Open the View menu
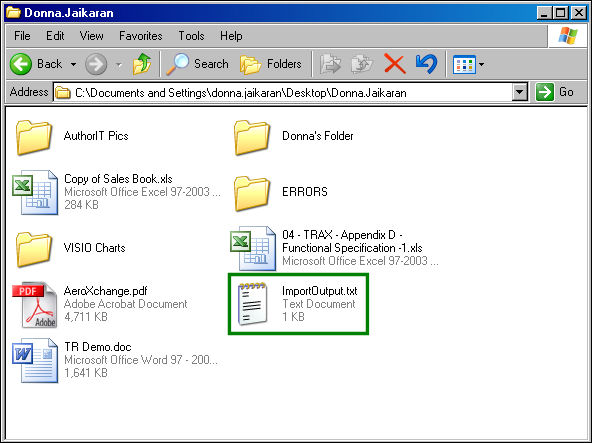This screenshot has width=592, height=443. [91, 36]
